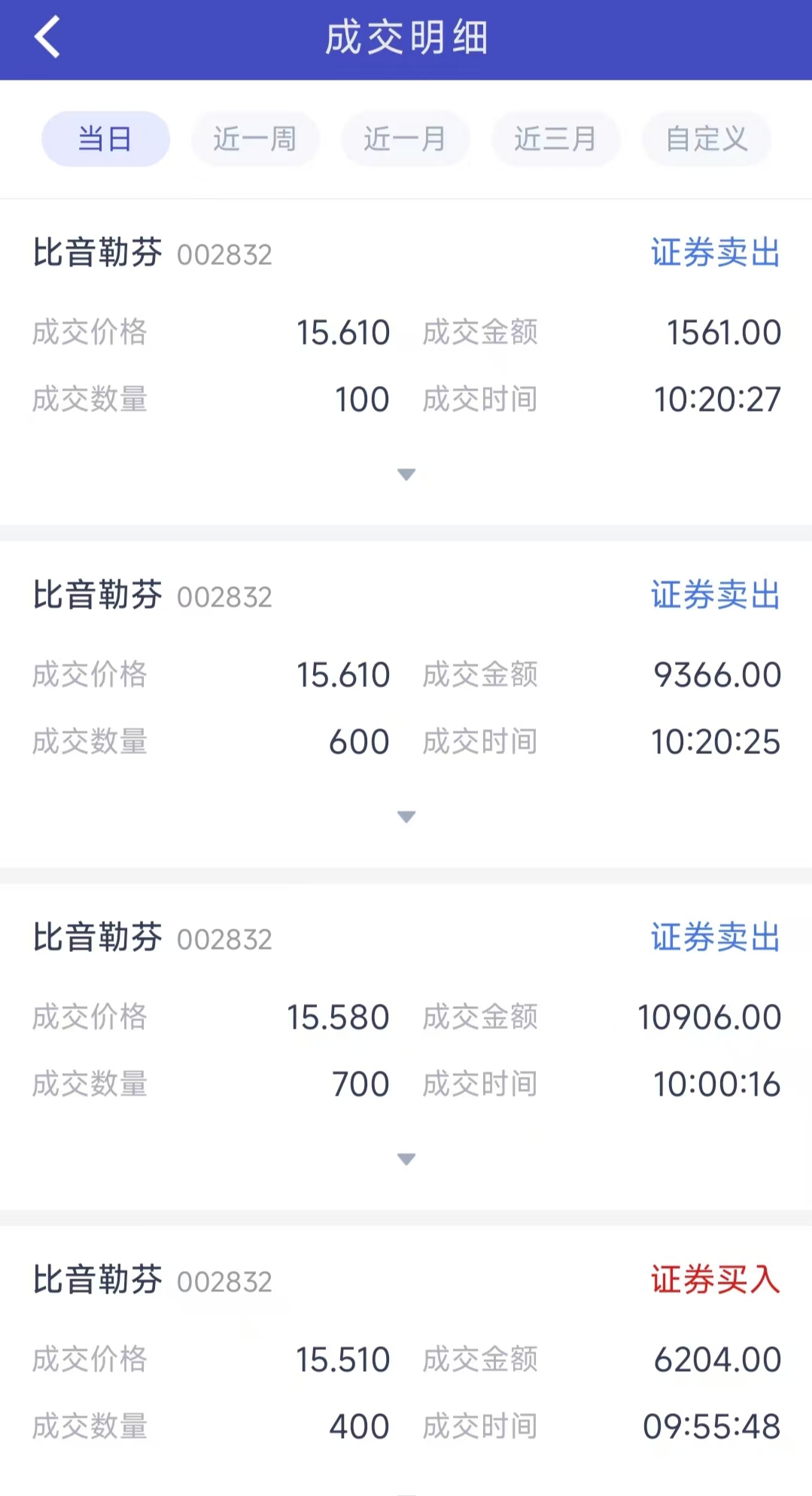812x1496 pixels.
Task: Tap the 6204.00 transaction amount
Action: [x=717, y=1360]
